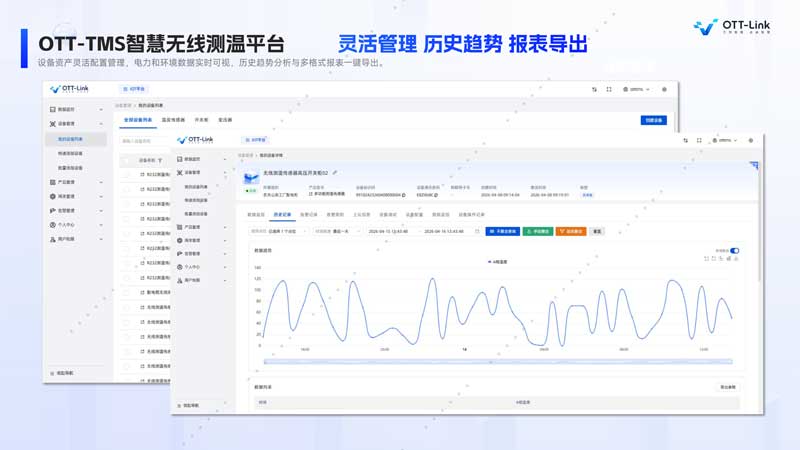This screenshot has width=800, height=450.
Task: Expand 数据监控 chevron in the front window sidebar
Action: 225,159
